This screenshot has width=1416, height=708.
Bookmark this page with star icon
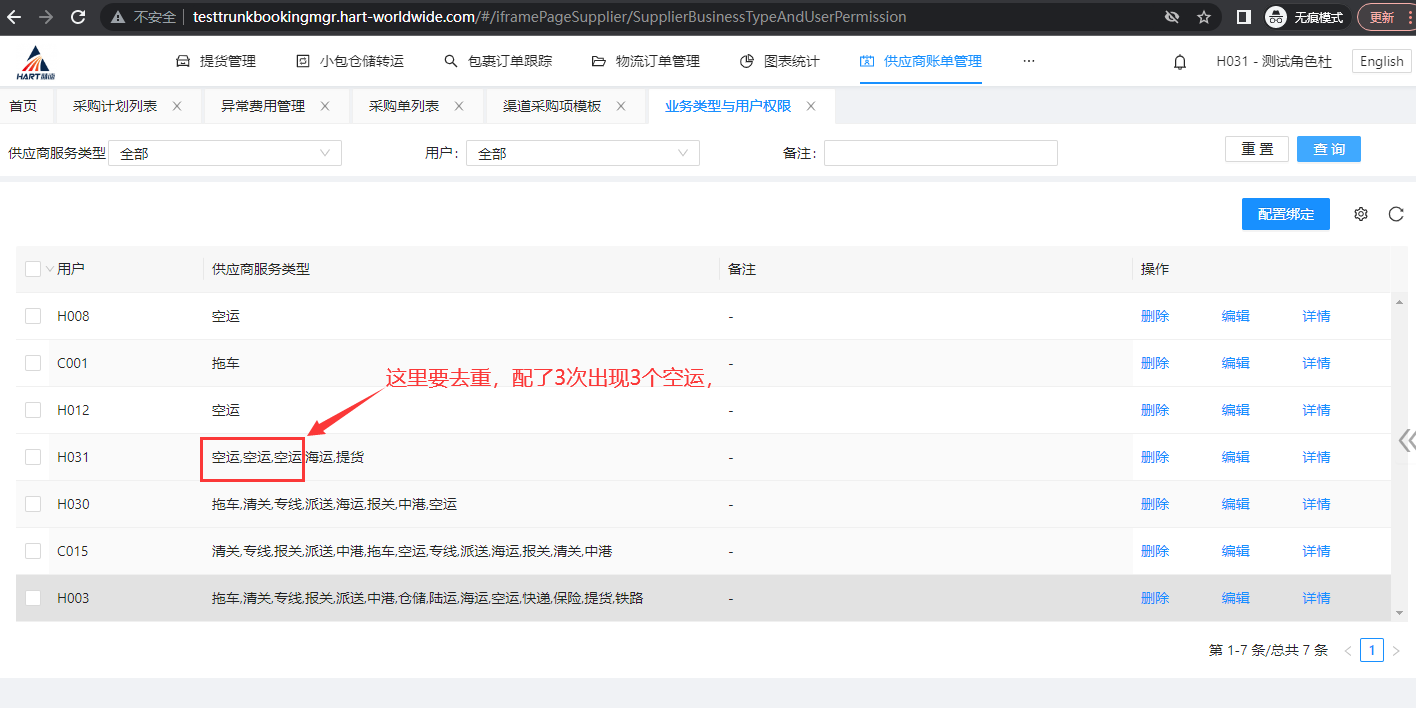click(1204, 17)
